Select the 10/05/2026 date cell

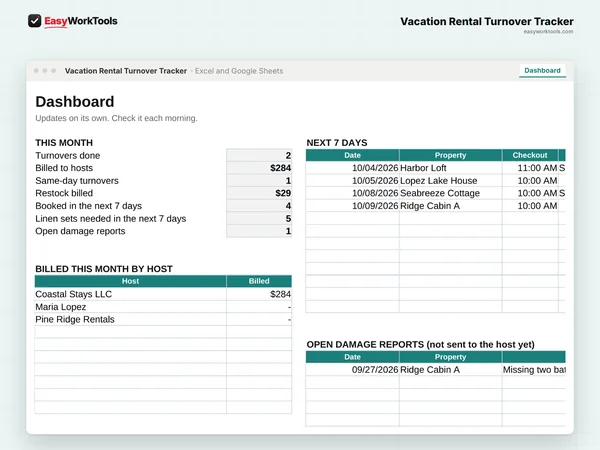352,181
